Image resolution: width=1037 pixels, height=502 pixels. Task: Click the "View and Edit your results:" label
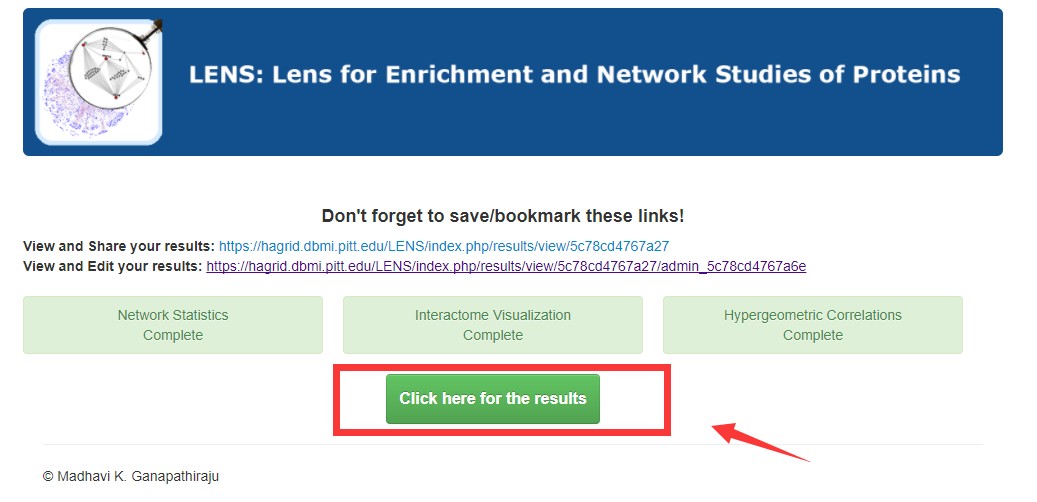112,266
